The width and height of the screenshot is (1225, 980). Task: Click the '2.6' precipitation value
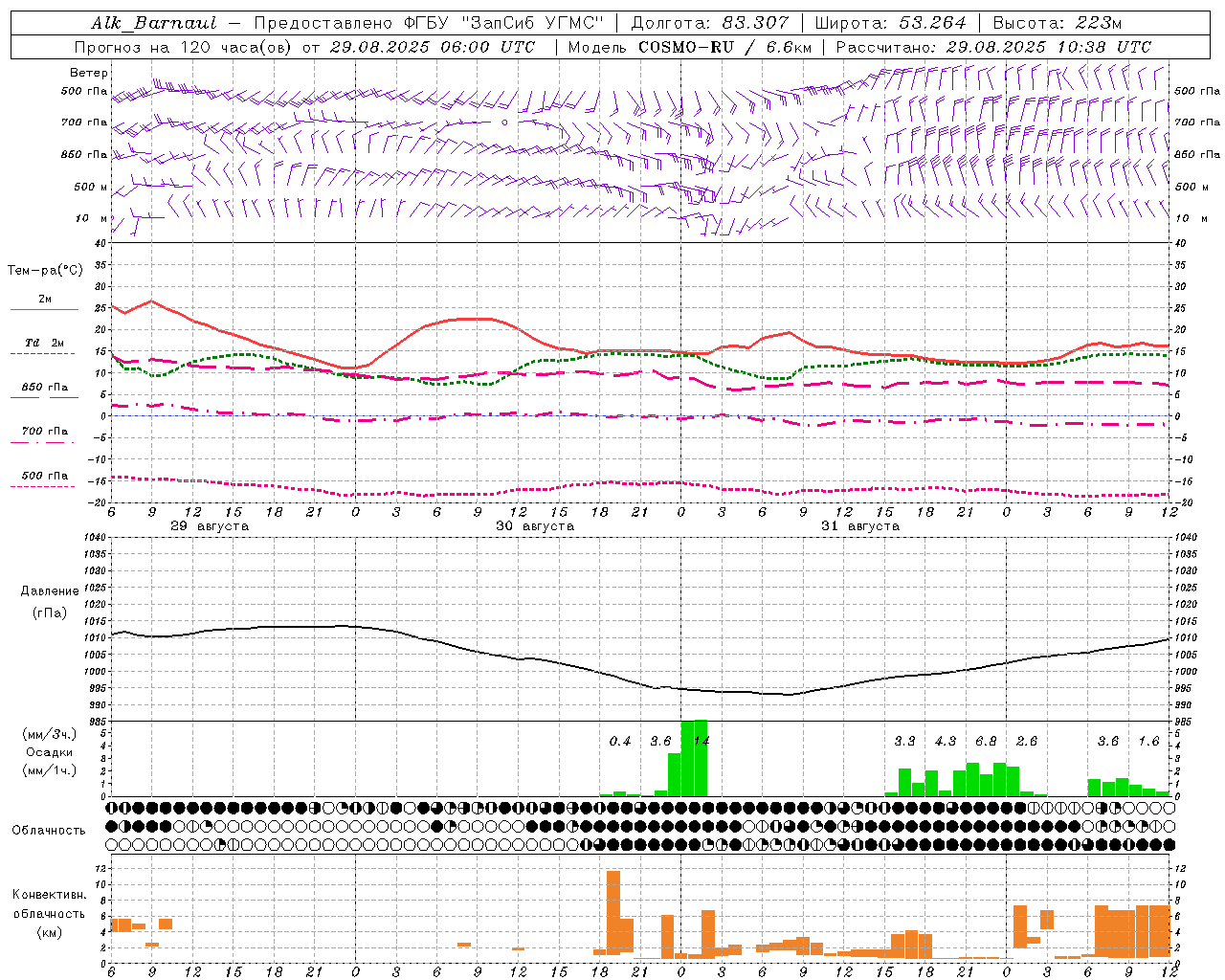pyautogui.click(x=1027, y=742)
